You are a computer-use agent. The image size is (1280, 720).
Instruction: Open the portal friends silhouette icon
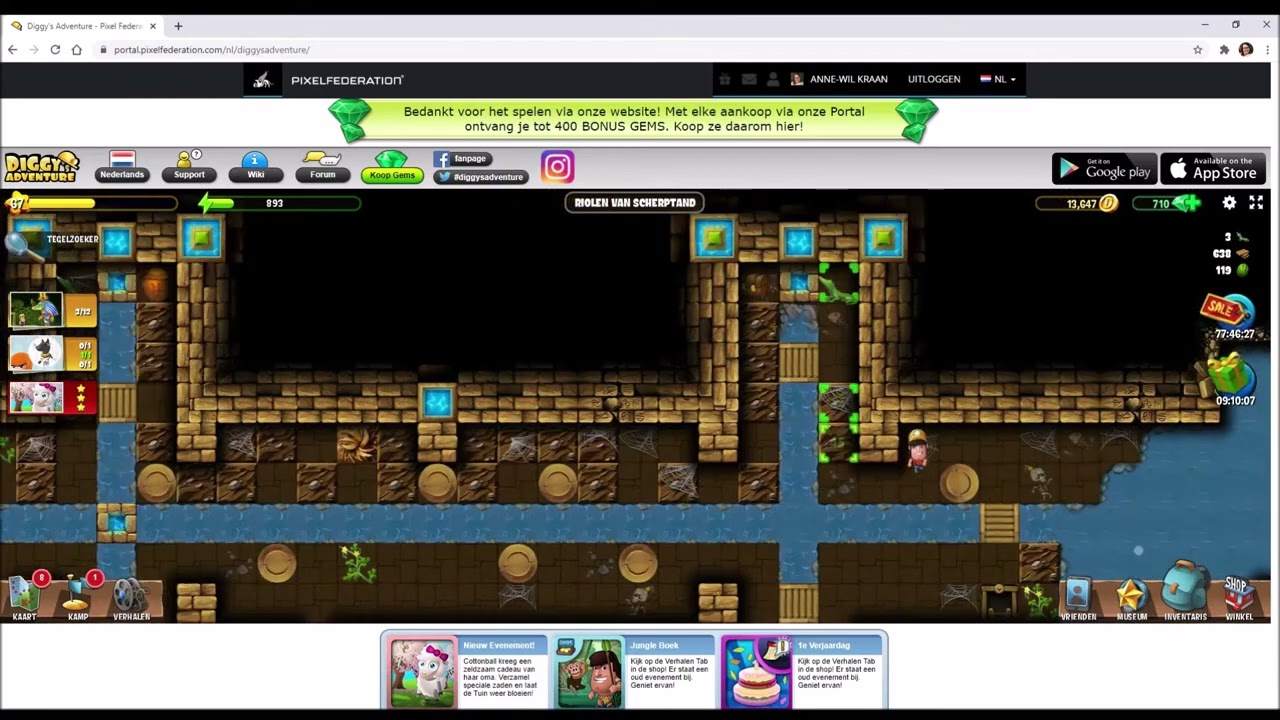point(773,79)
